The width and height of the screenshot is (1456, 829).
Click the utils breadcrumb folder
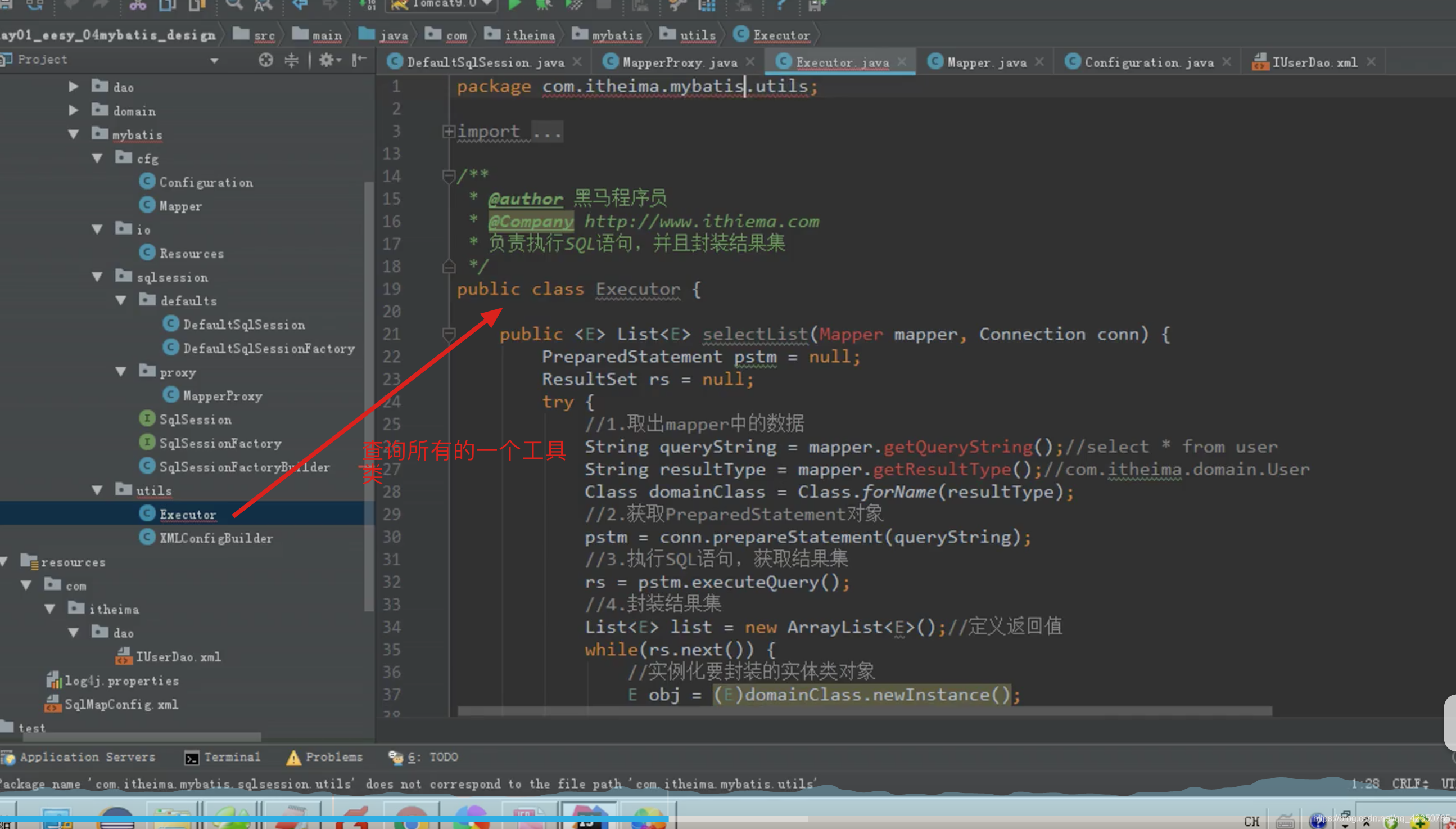[688, 35]
